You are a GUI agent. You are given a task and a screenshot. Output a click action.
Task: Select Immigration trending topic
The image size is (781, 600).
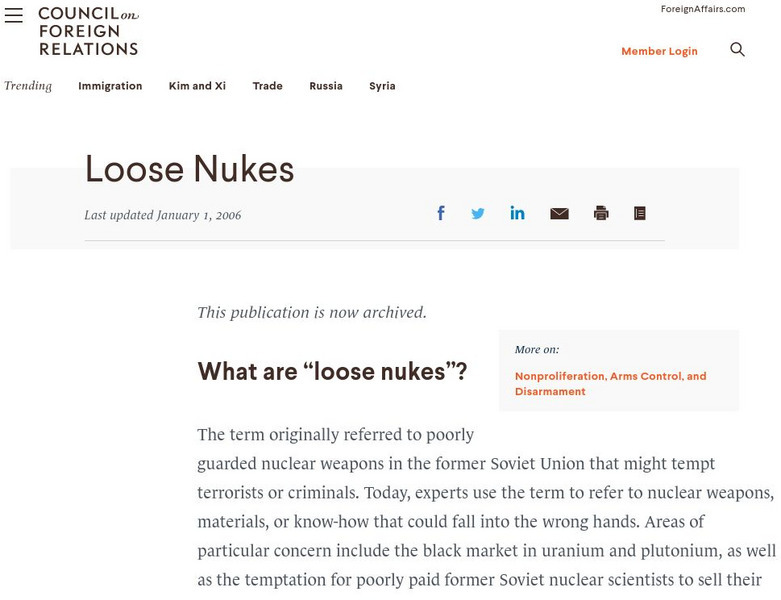(x=110, y=86)
